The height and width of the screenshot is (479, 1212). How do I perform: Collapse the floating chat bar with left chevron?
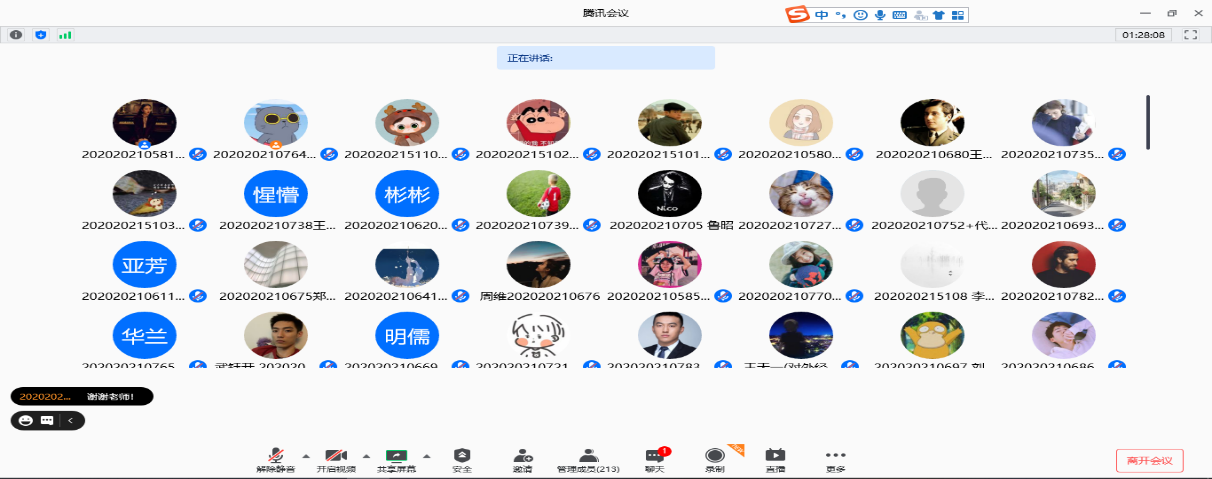(x=71, y=421)
